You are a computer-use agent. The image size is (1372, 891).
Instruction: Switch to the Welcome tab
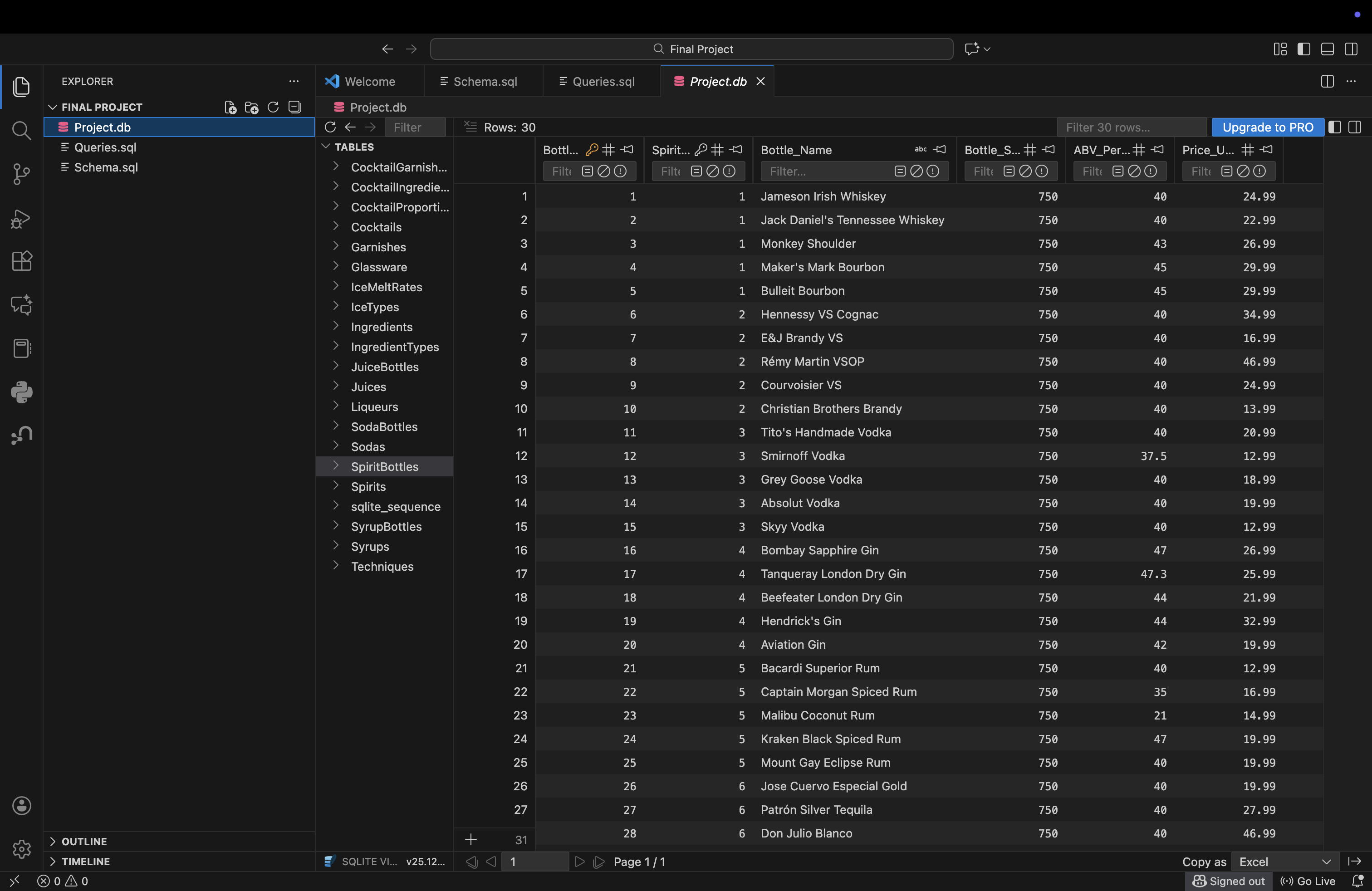click(370, 81)
